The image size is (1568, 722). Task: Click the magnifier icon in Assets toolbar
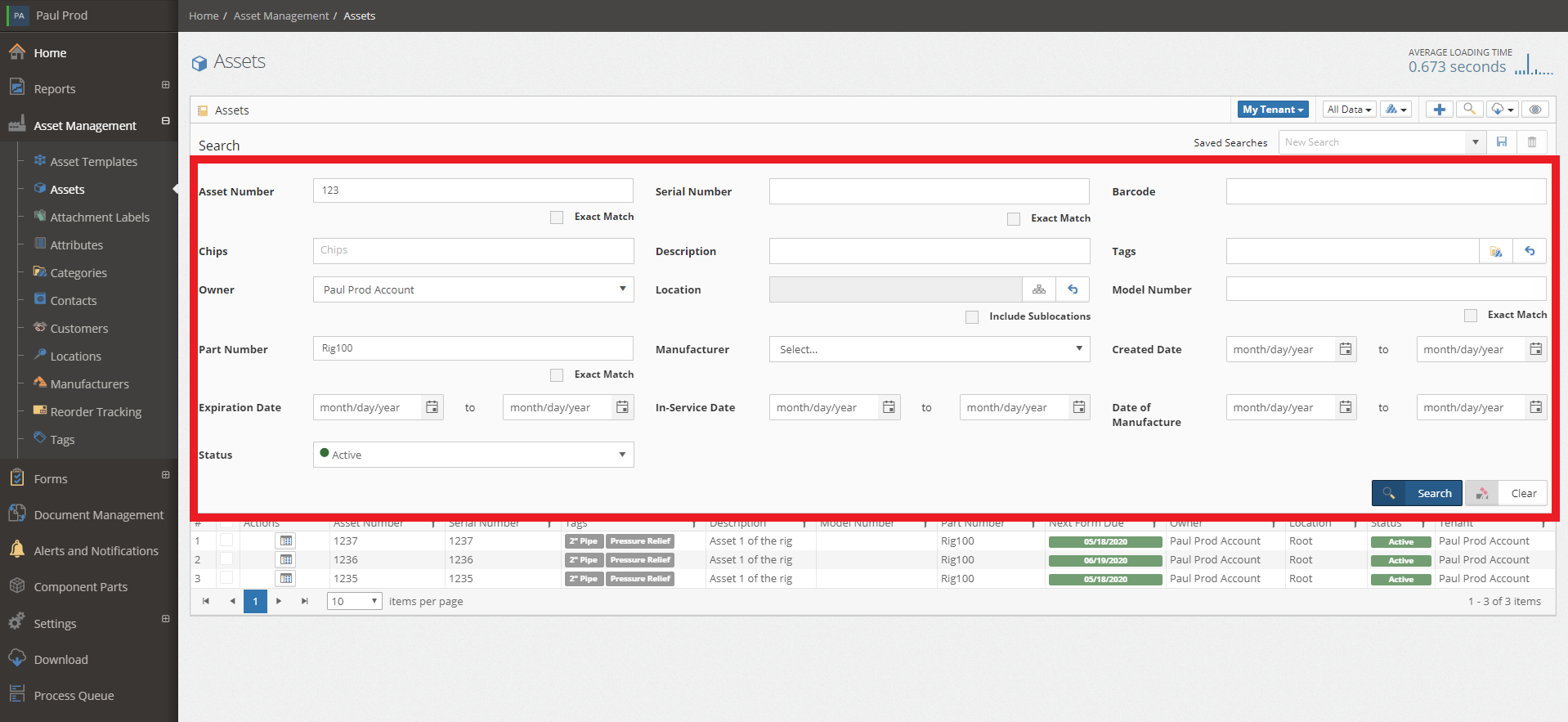pos(1469,110)
